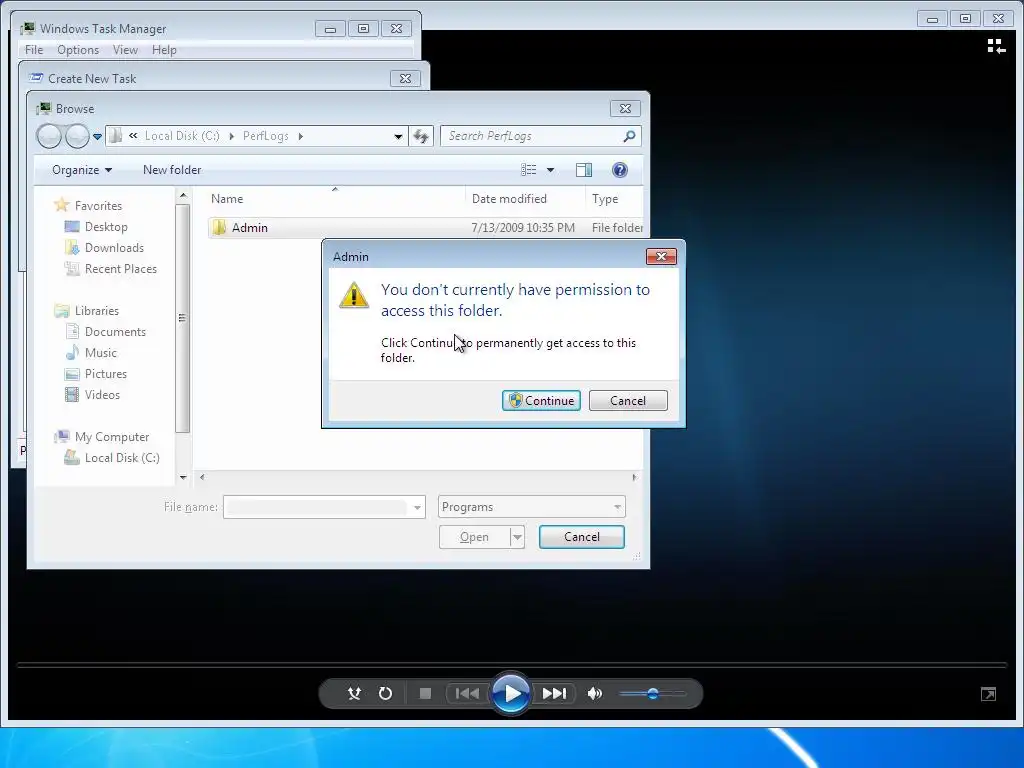Image resolution: width=1024 pixels, height=768 pixels.
Task: Click the media player seek bar
Action: point(512,665)
